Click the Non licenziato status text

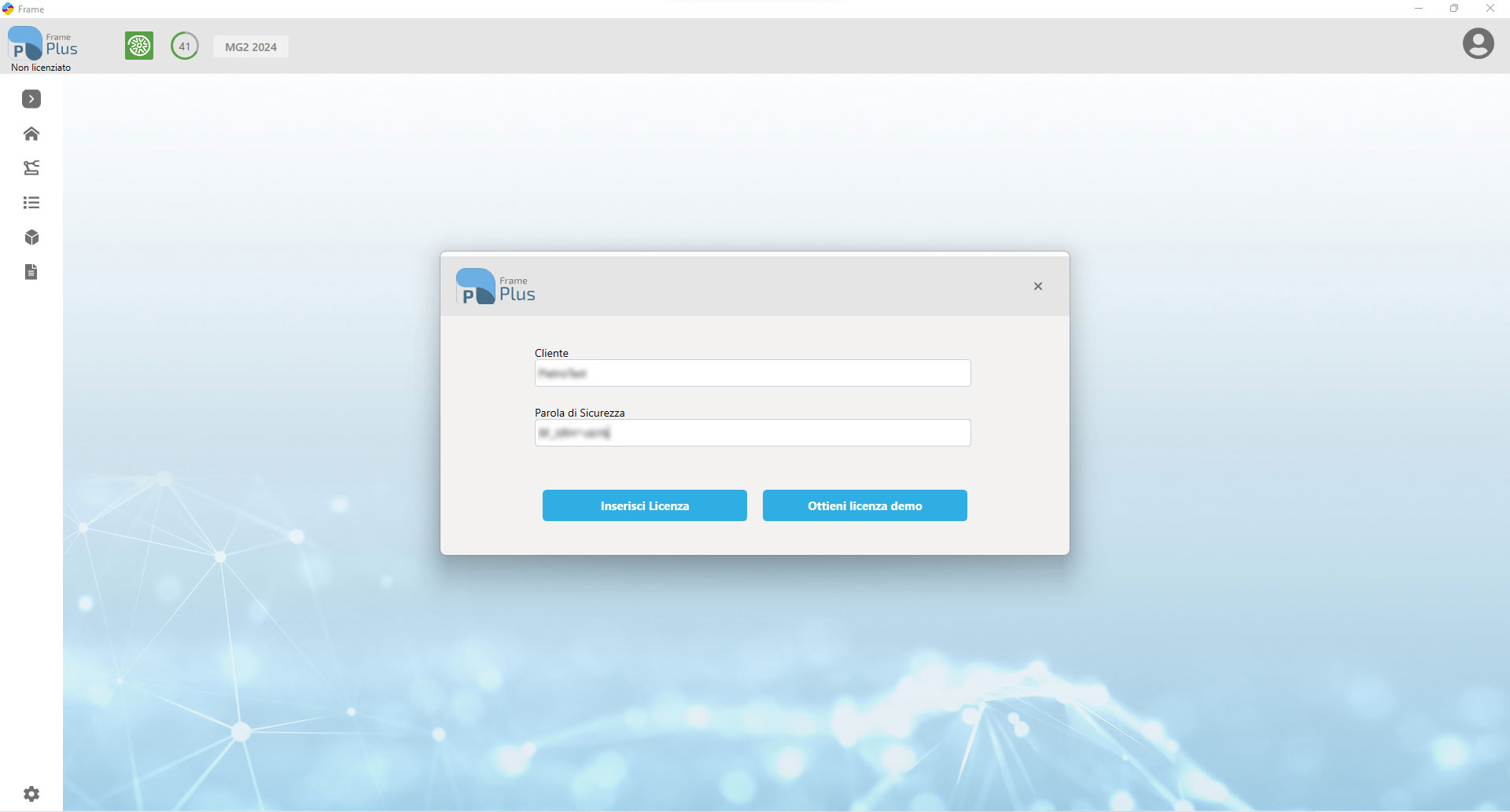click(41, 68)
